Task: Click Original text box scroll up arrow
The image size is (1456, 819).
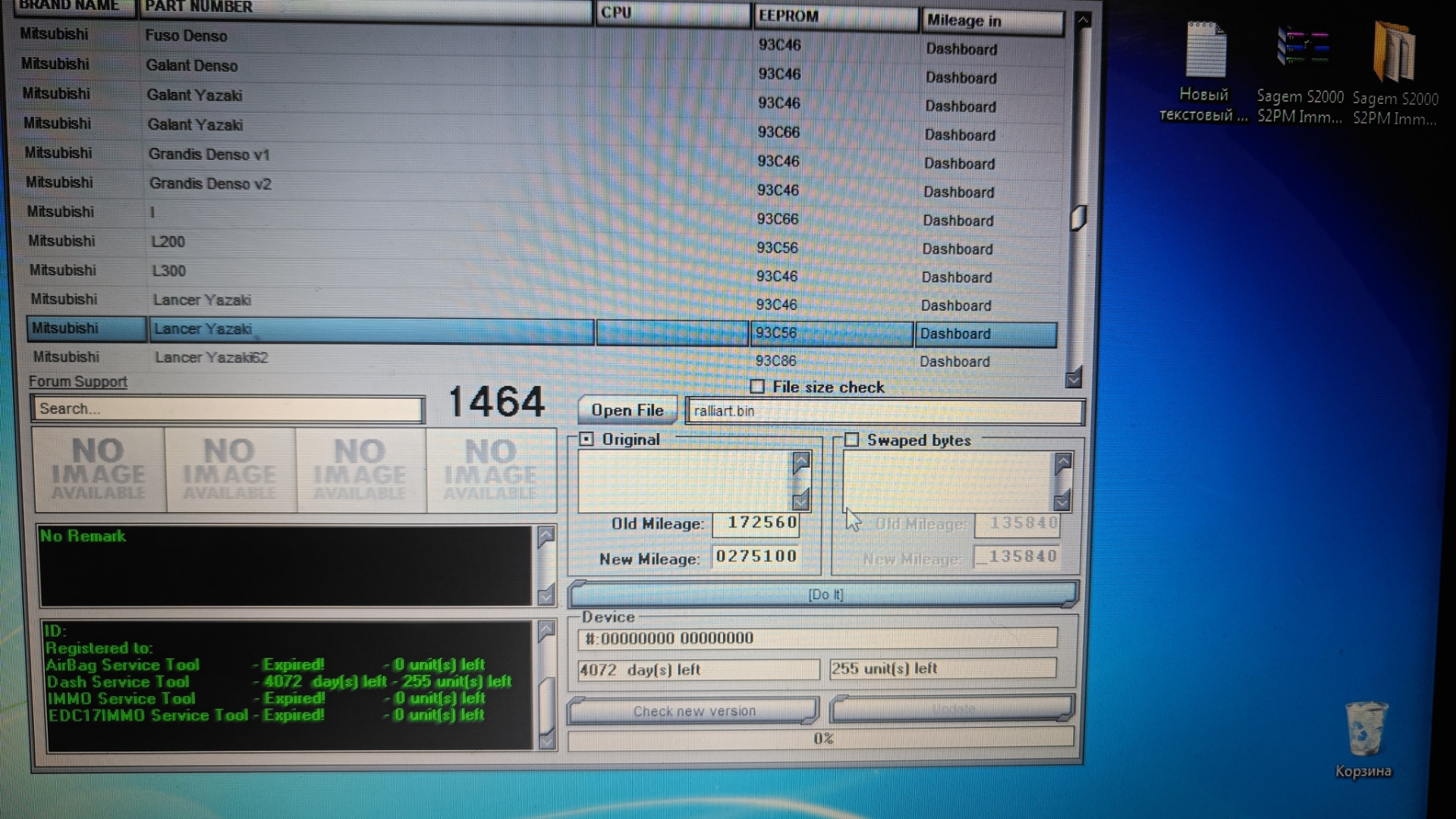Action: [800, 462]
